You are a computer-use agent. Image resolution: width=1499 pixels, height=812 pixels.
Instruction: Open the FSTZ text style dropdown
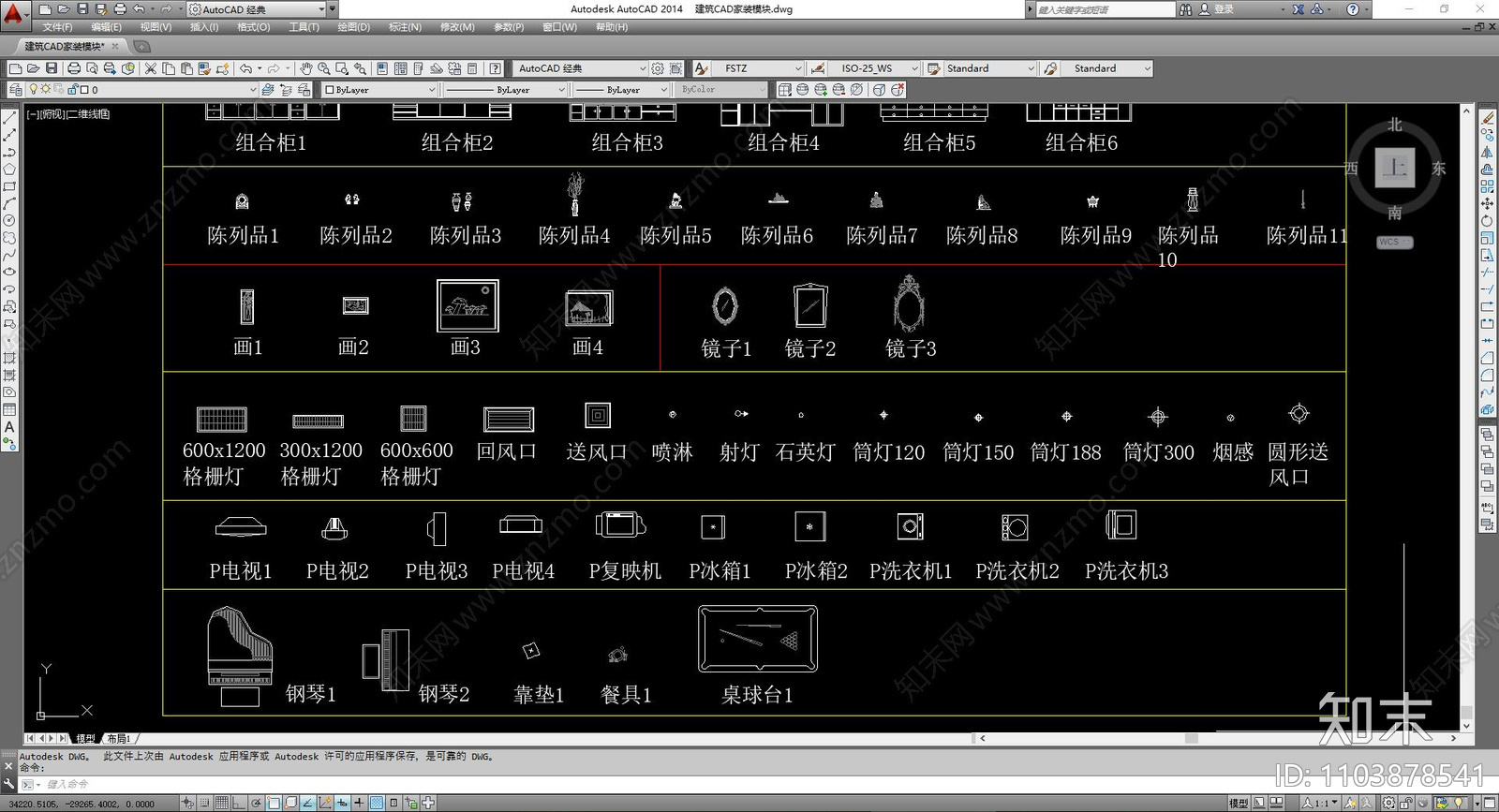pyautogui.click(x=798, y=68)
